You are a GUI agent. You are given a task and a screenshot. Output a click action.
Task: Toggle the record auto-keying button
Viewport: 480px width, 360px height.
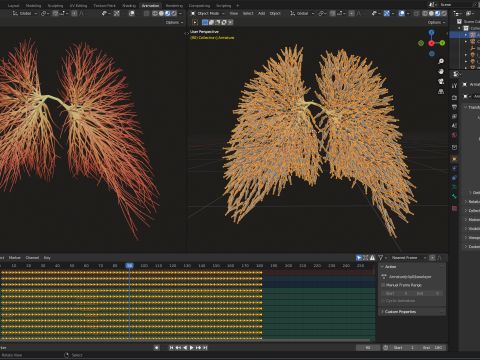pos(156,347)
